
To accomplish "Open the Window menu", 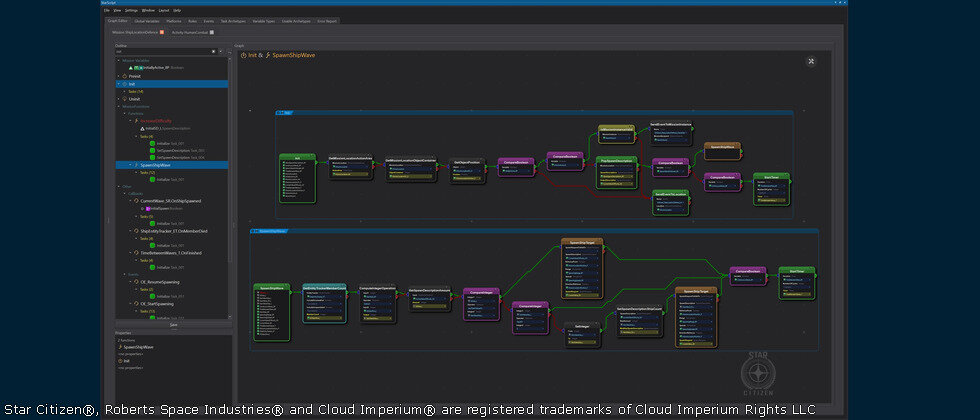I will click(x=149, y=11).
